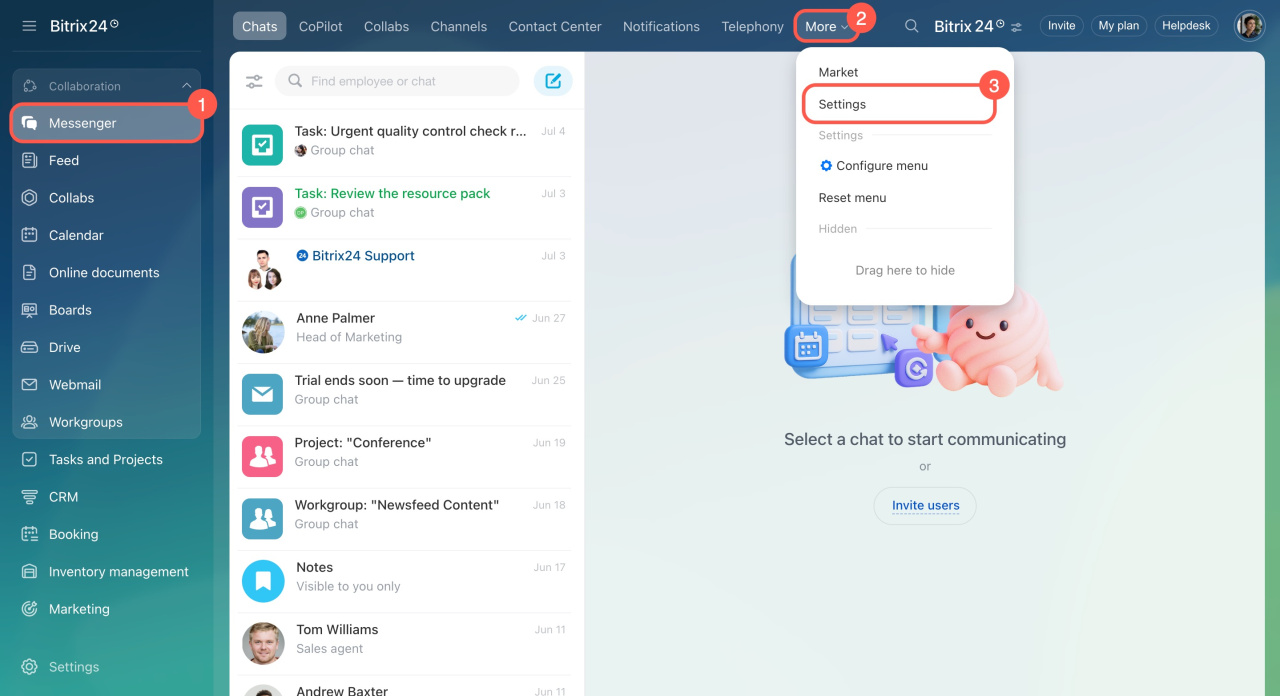1280x696 pixels.
Task: Click the My plan button
Action: 1119,26
